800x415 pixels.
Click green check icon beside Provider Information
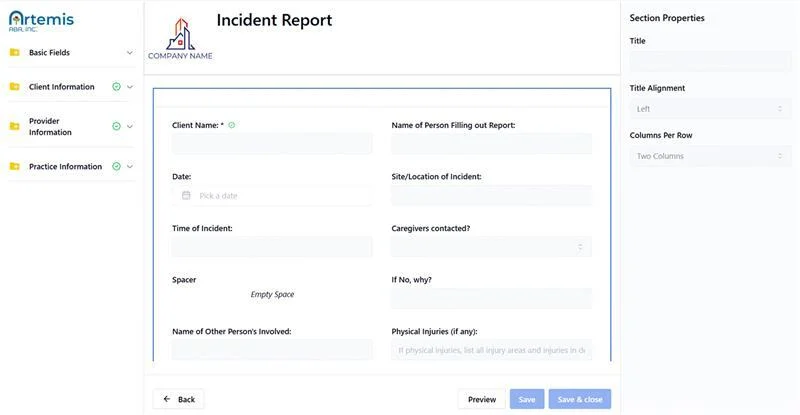[116, 126]
